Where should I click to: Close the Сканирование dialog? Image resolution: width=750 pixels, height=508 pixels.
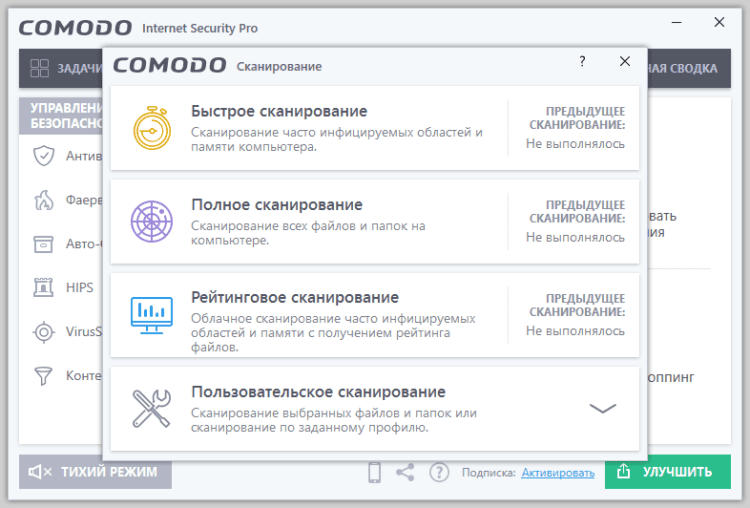pyautogui.click(x=625, y=61)
